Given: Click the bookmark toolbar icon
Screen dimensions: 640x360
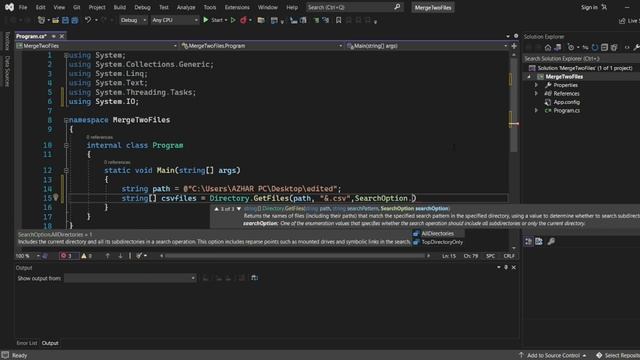Looking at the screenshot, I should tap(338, 20).
